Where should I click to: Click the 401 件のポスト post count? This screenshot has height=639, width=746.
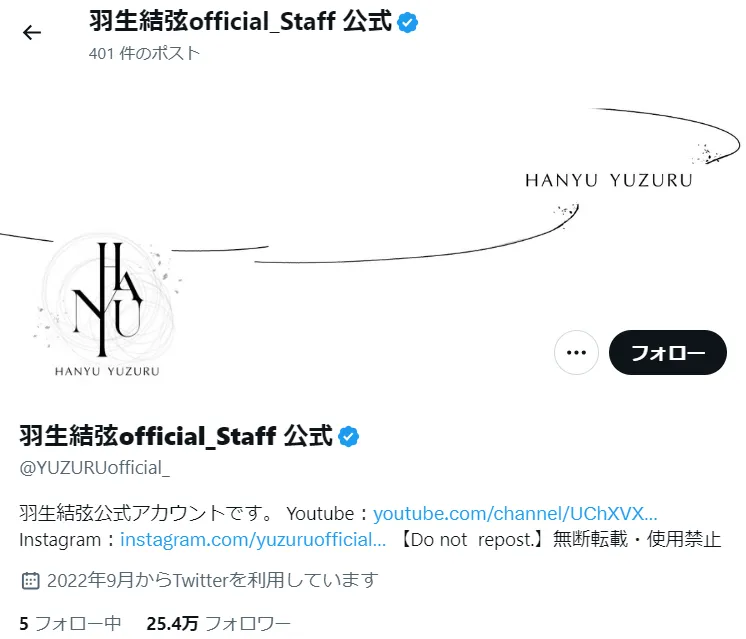(144, 53)
